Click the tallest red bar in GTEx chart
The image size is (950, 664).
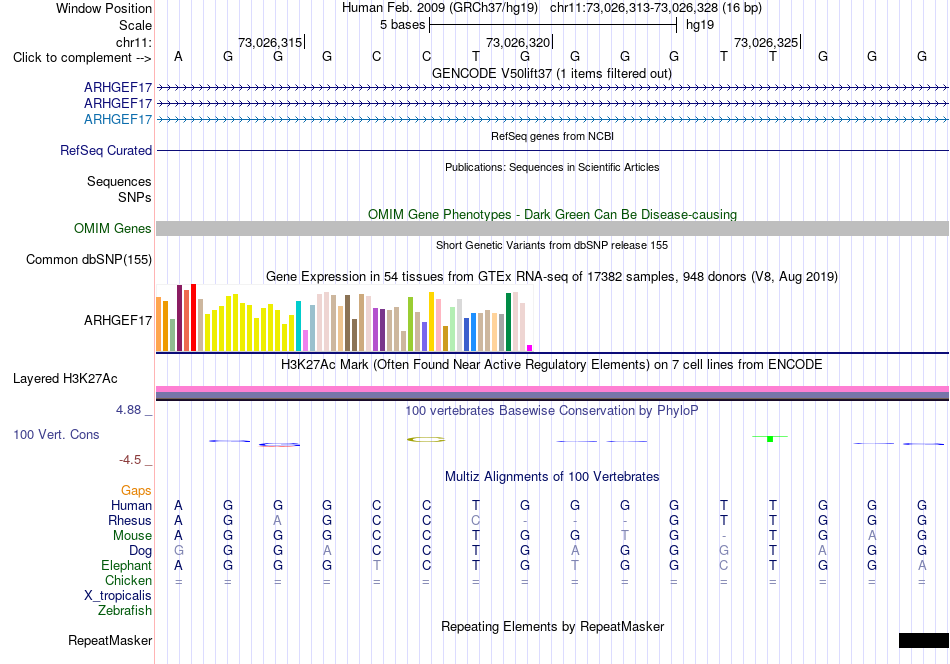coord(193,317)
